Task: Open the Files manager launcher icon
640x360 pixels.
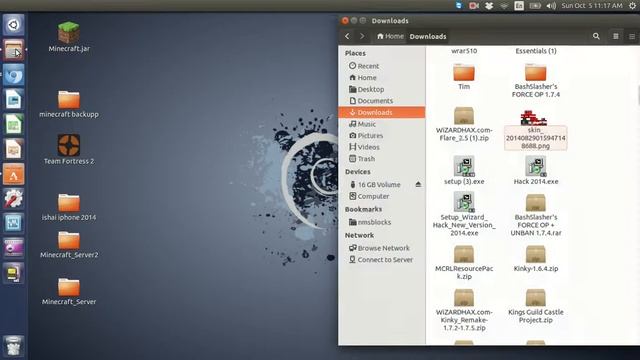Action: coord(13,50)
